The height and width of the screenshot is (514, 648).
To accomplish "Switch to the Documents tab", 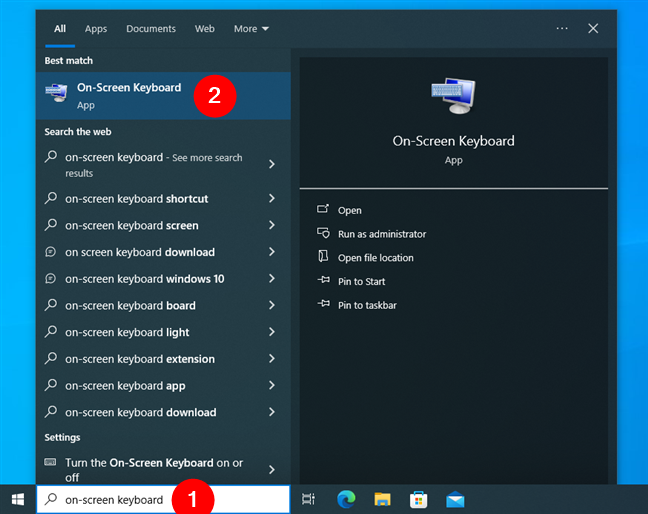I will point(151,29).
